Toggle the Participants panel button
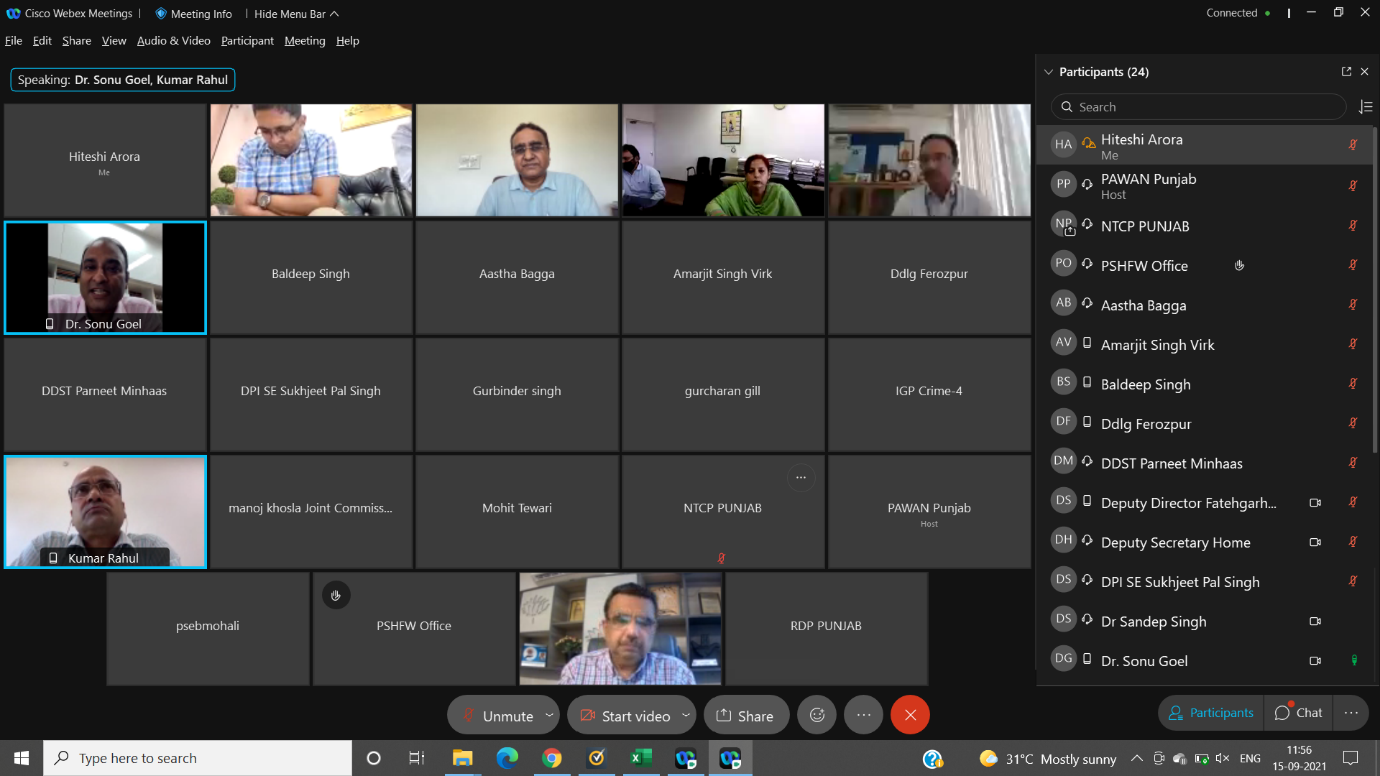 click(1211, 713)
